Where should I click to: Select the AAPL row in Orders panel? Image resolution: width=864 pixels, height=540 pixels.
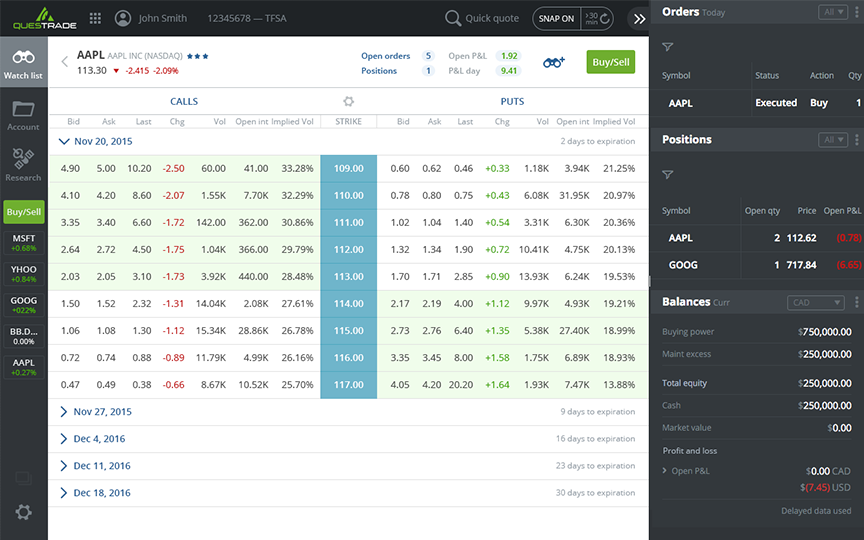757,103
